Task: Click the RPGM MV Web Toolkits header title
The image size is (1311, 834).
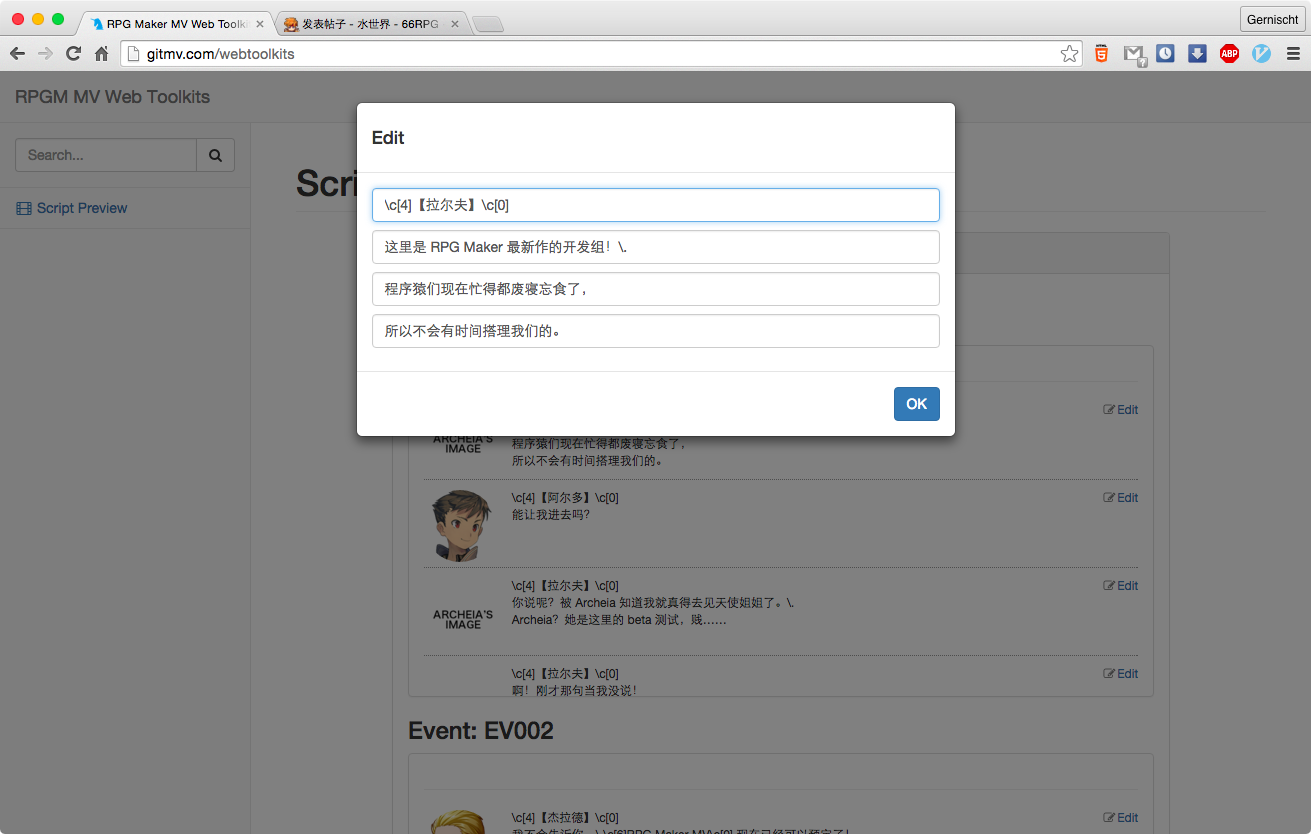Action: [x=112, y=97]
